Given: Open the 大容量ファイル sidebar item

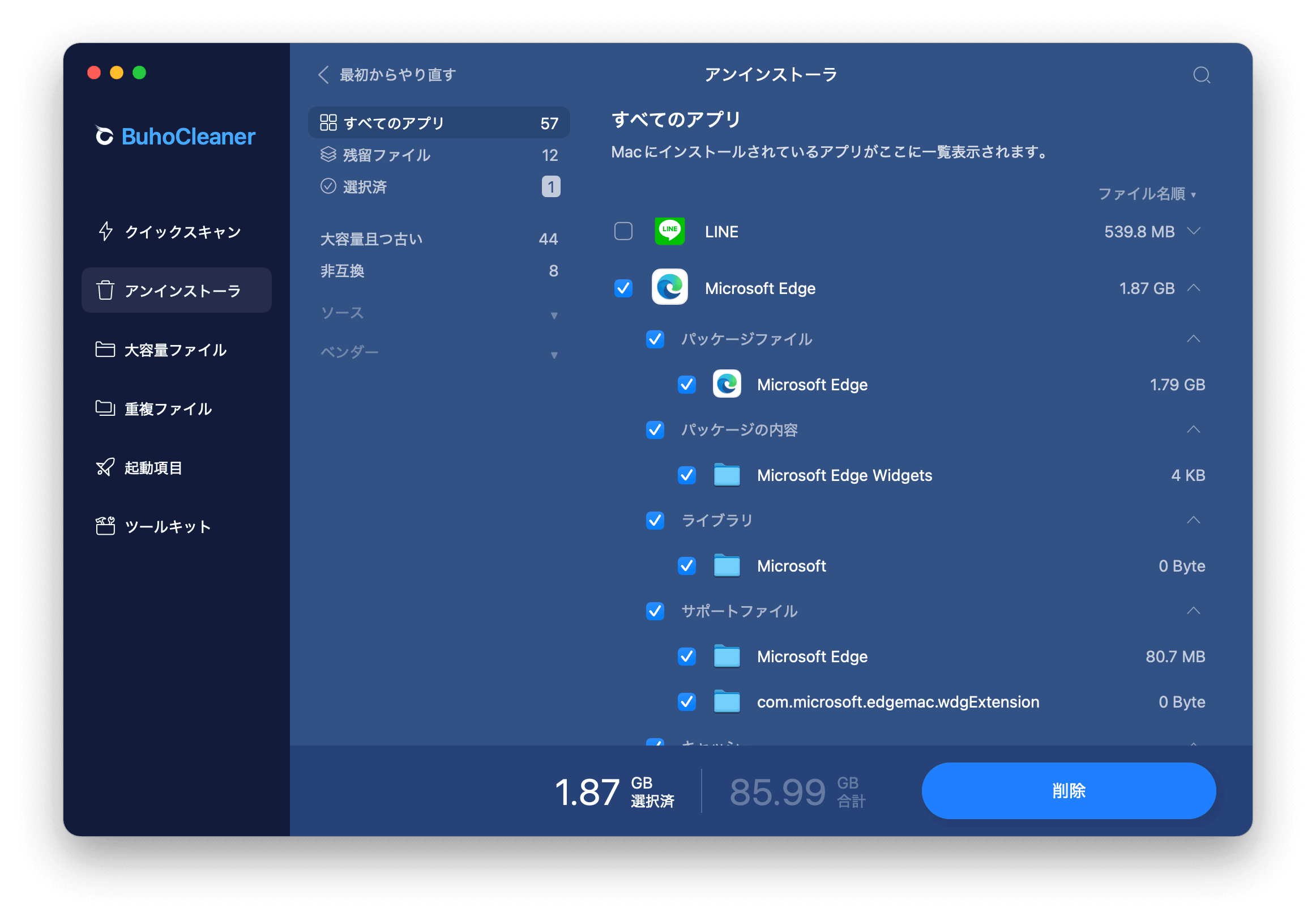Looking at the screenshot, I should tap(177, 350).
